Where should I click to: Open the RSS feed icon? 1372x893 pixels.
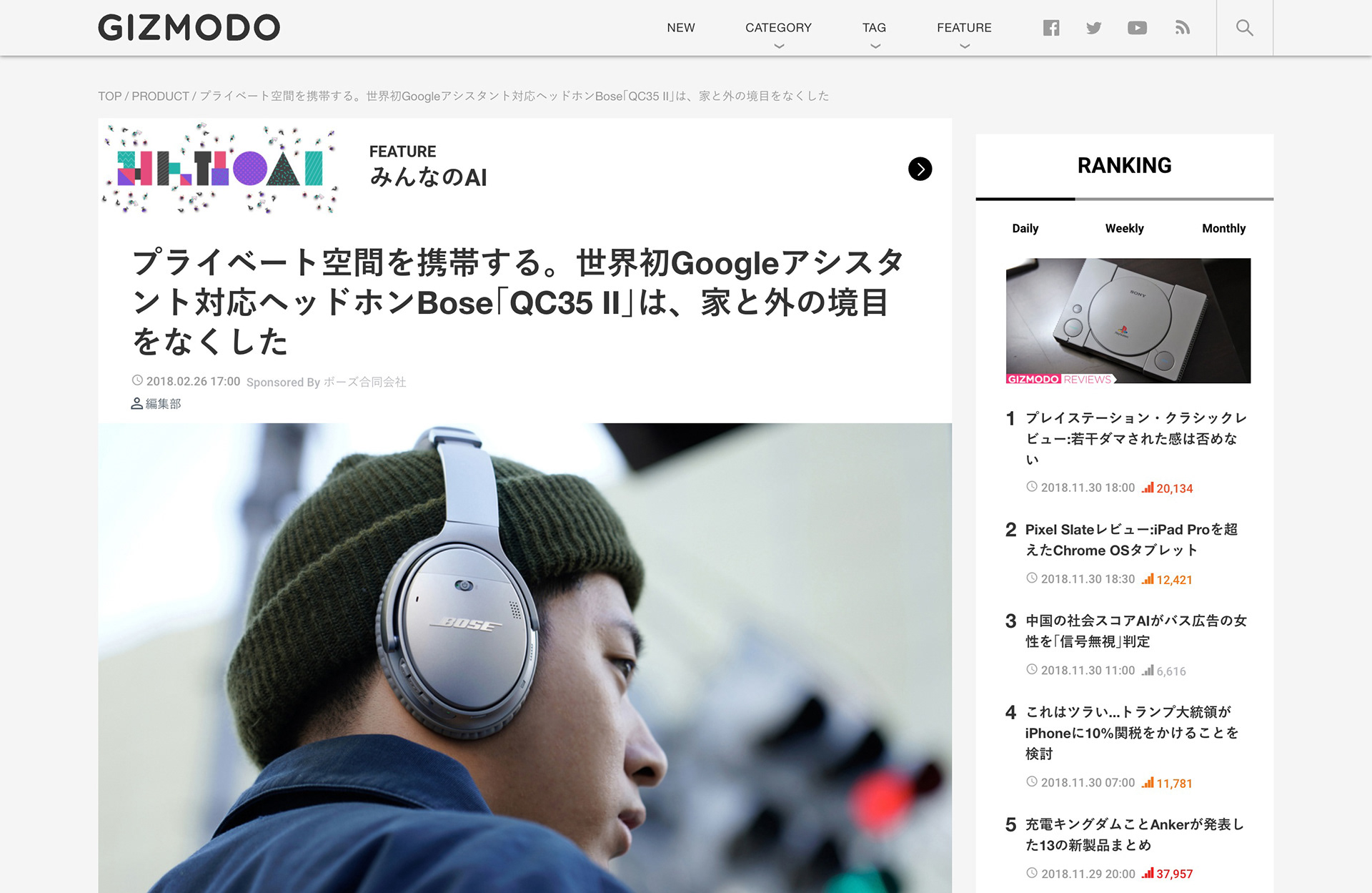[1183, 28]
